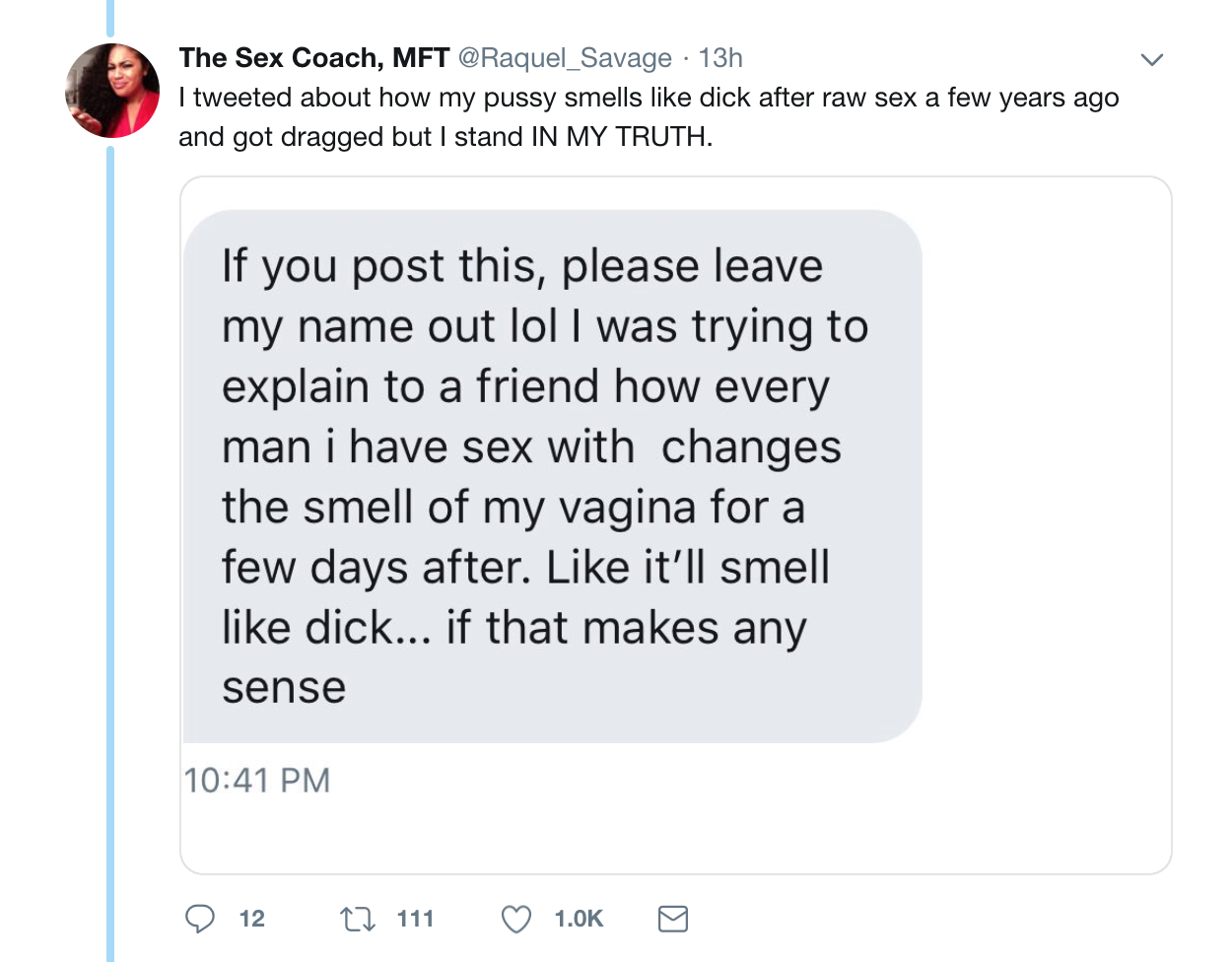This screenshot has height=962, width=1232.
Task: Click the 10:41 PM time in the screenshot
Action: (256, 781)
